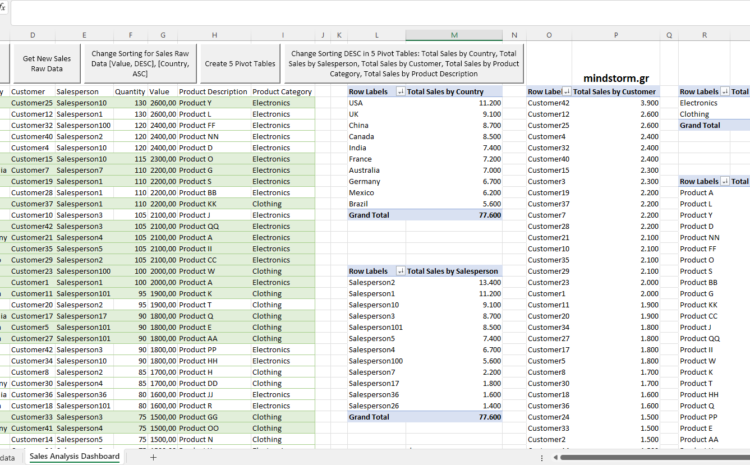Open Row Labels filter above Electronics row

pos(725,91)
